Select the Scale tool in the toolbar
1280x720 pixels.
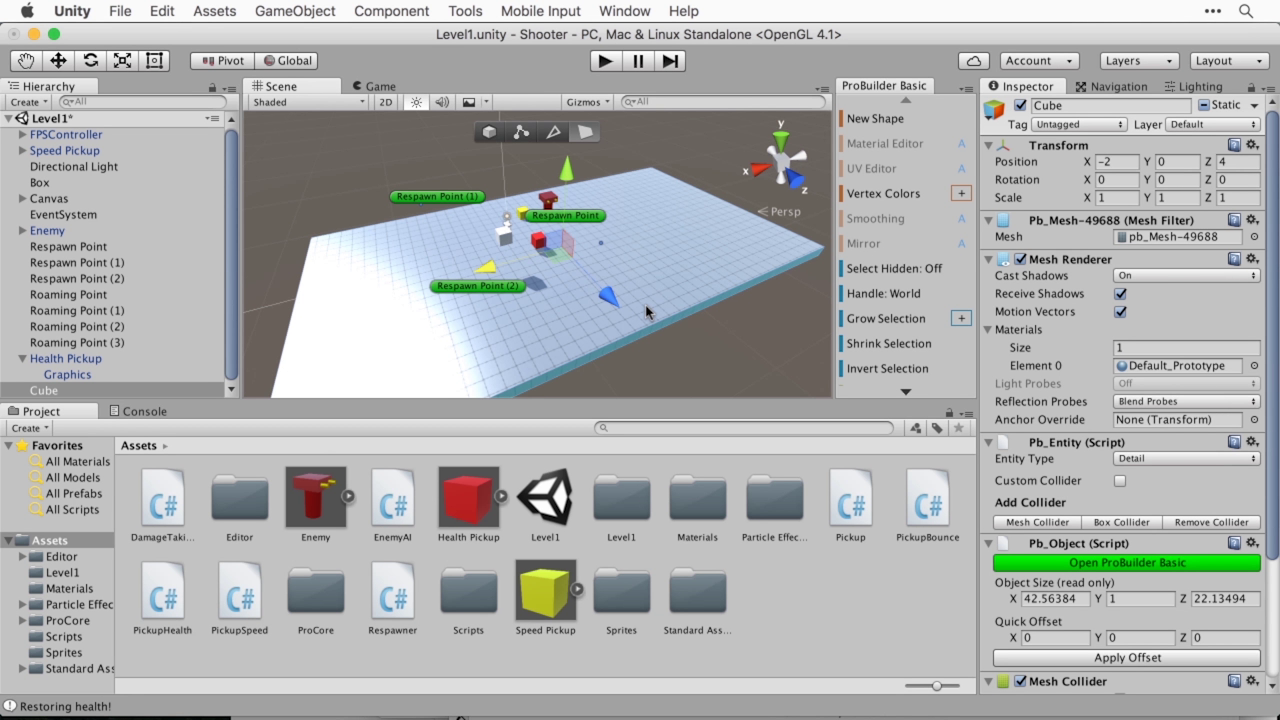coord(122,61)
